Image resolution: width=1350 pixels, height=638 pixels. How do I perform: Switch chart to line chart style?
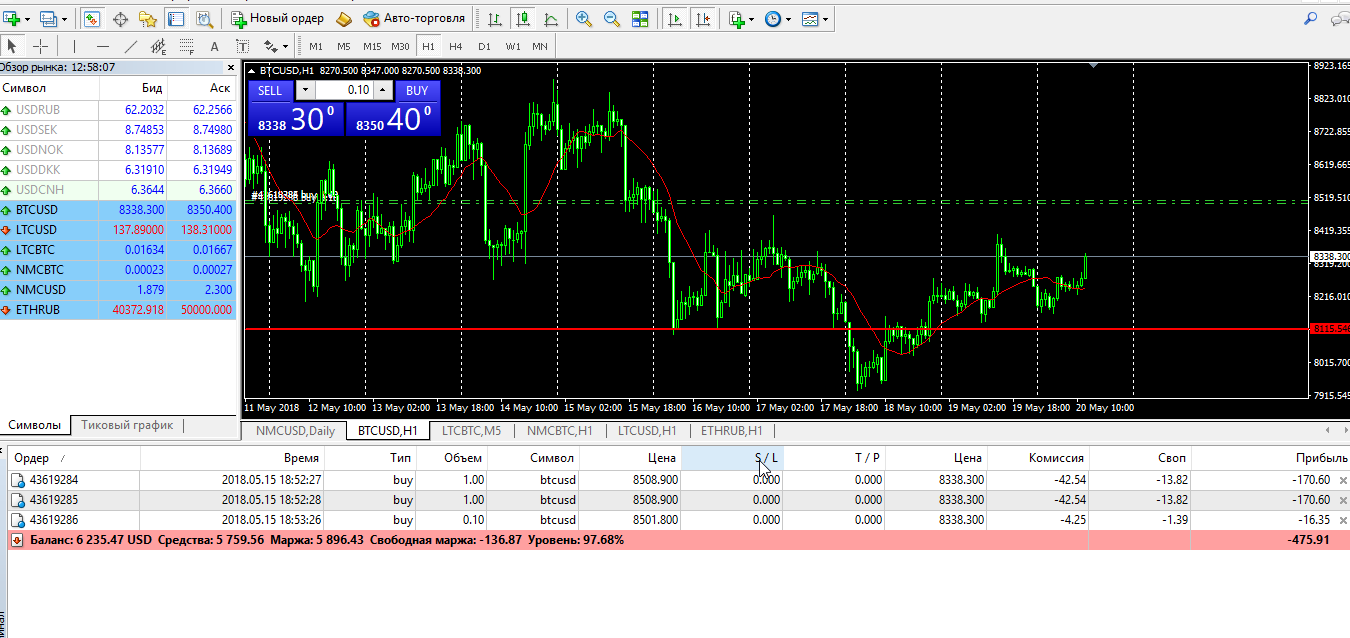pyautogui.click(x=551, y=19)
